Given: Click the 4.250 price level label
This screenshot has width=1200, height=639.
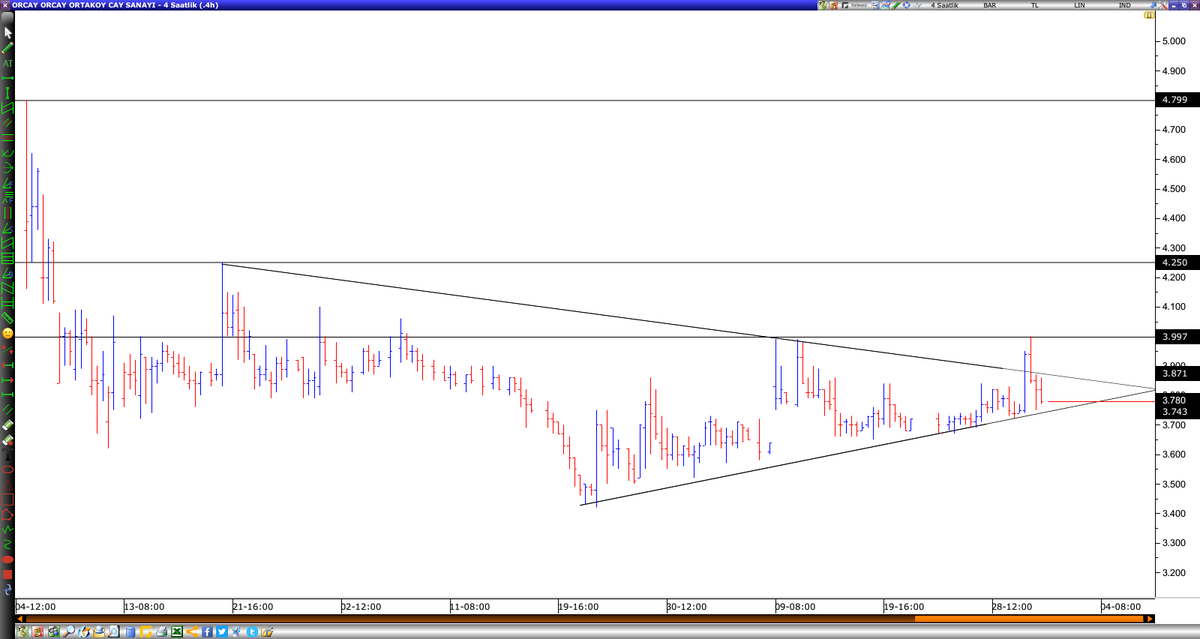Looking at the screenshot, I should (1175, 262).
